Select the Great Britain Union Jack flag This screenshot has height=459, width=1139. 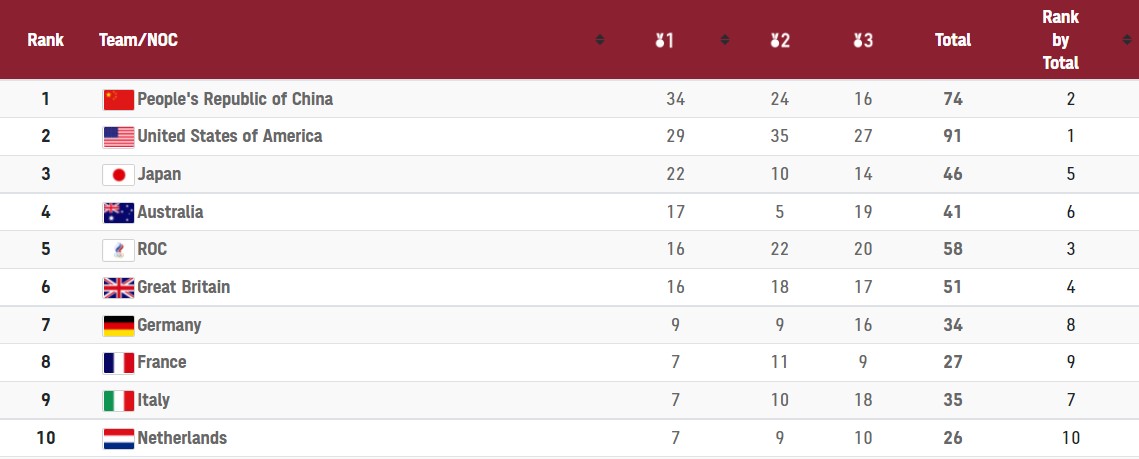click(118, 288)
